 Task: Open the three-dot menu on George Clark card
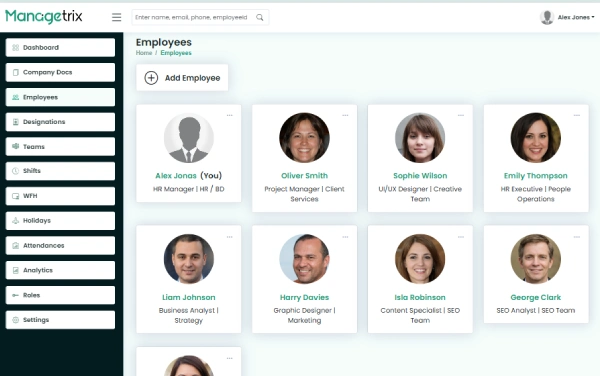pos(577,237)
